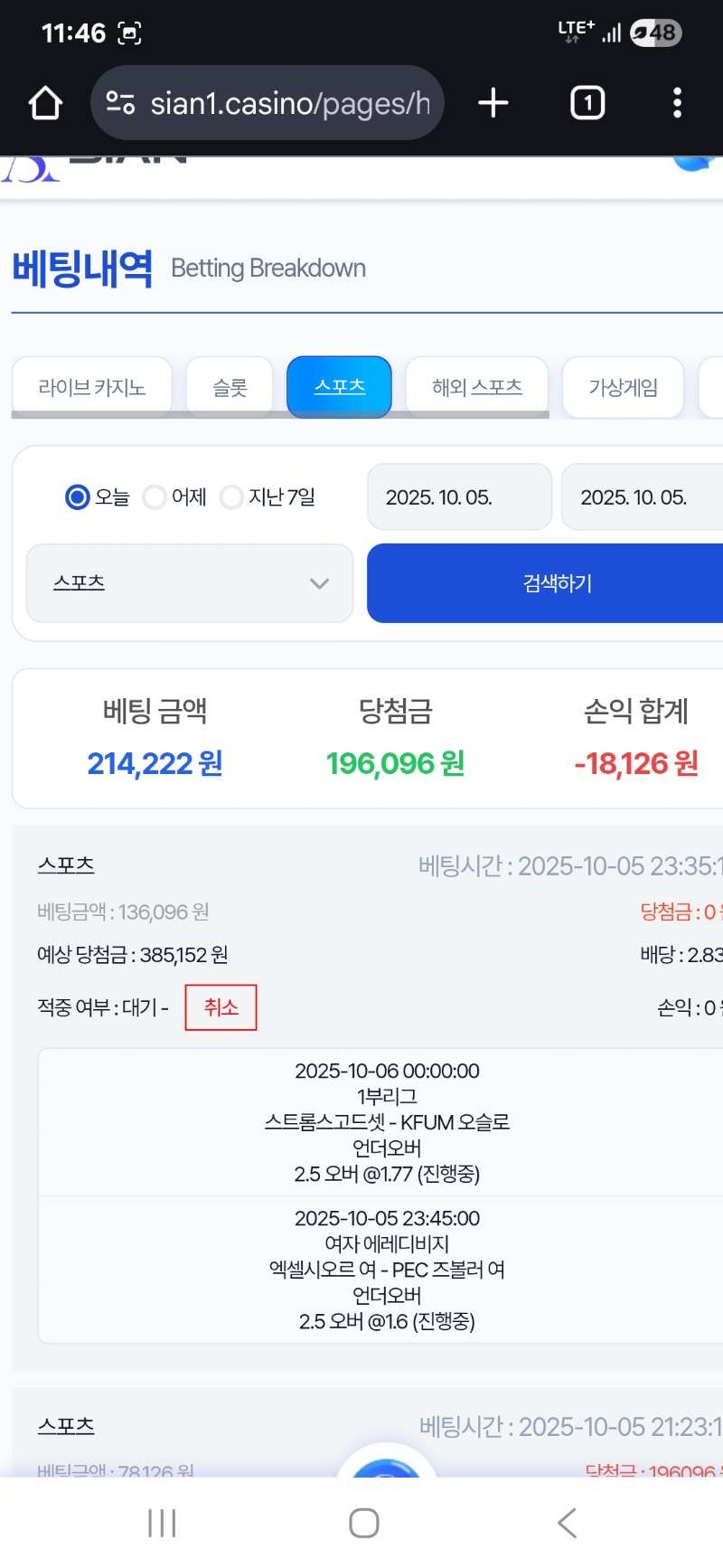Click the horizontal tab scrollbar
723x1568 pixels.
click(x=280, y=415)
